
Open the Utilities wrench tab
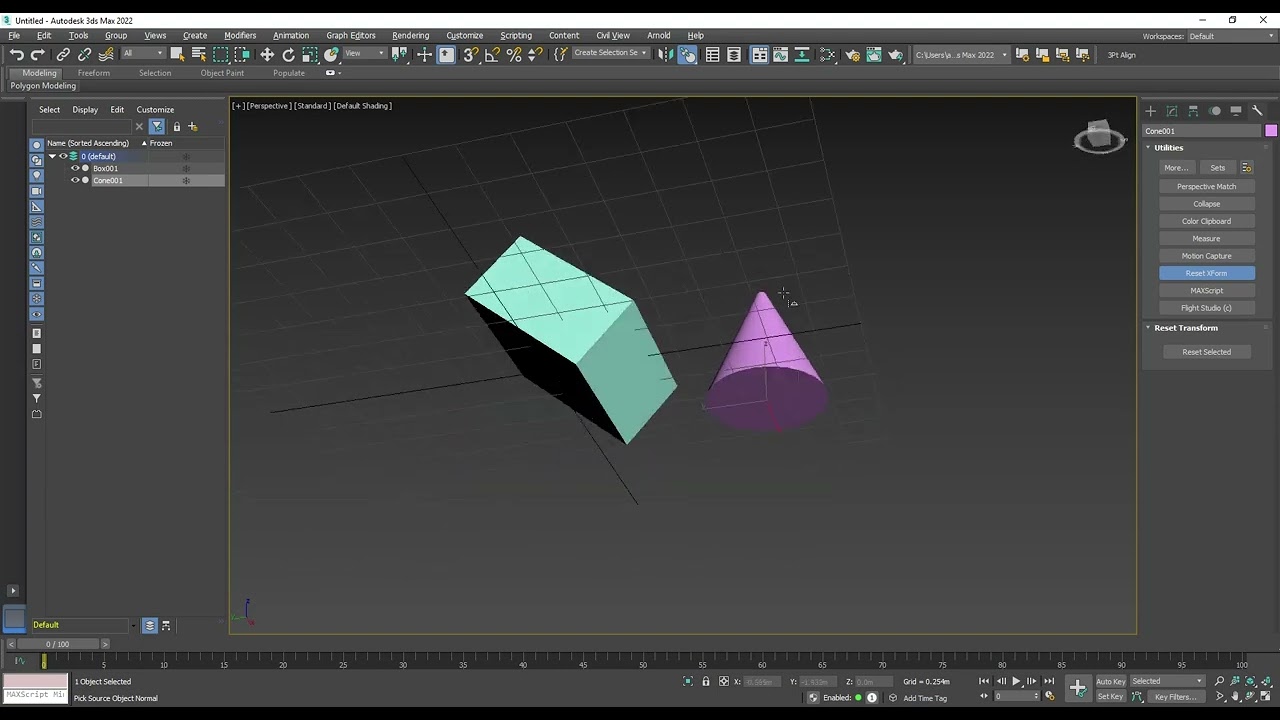click(x=1257, y=111)
